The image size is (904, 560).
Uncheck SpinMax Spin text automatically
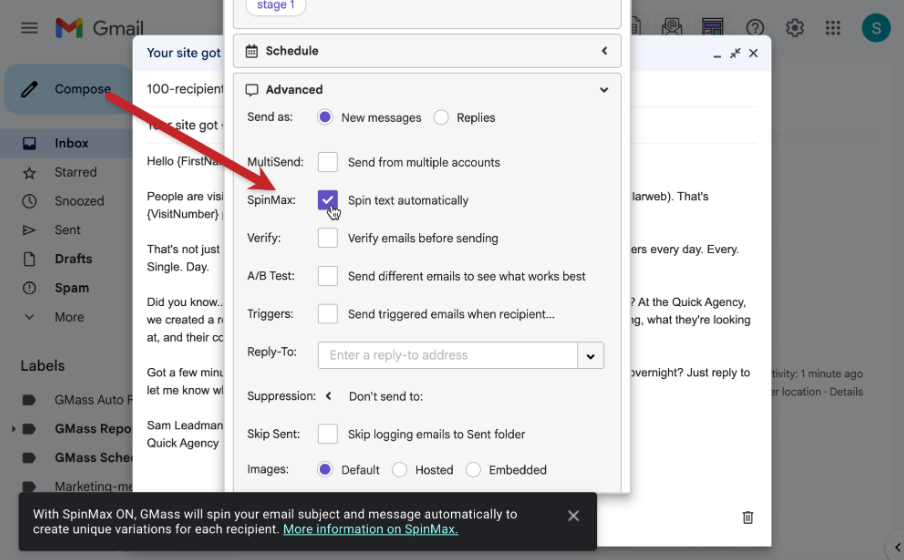pos(327,200)
